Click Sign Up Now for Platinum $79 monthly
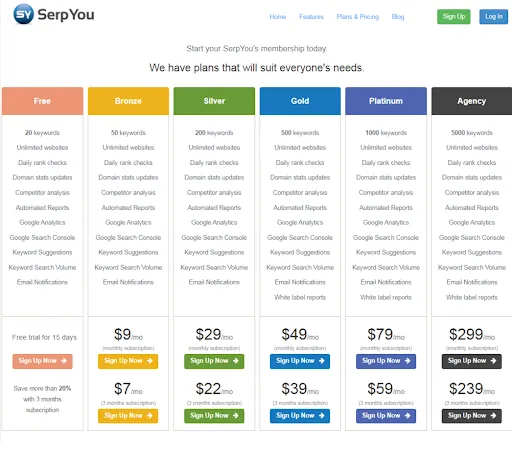This screenshot has width=512, height=449. 386,361
